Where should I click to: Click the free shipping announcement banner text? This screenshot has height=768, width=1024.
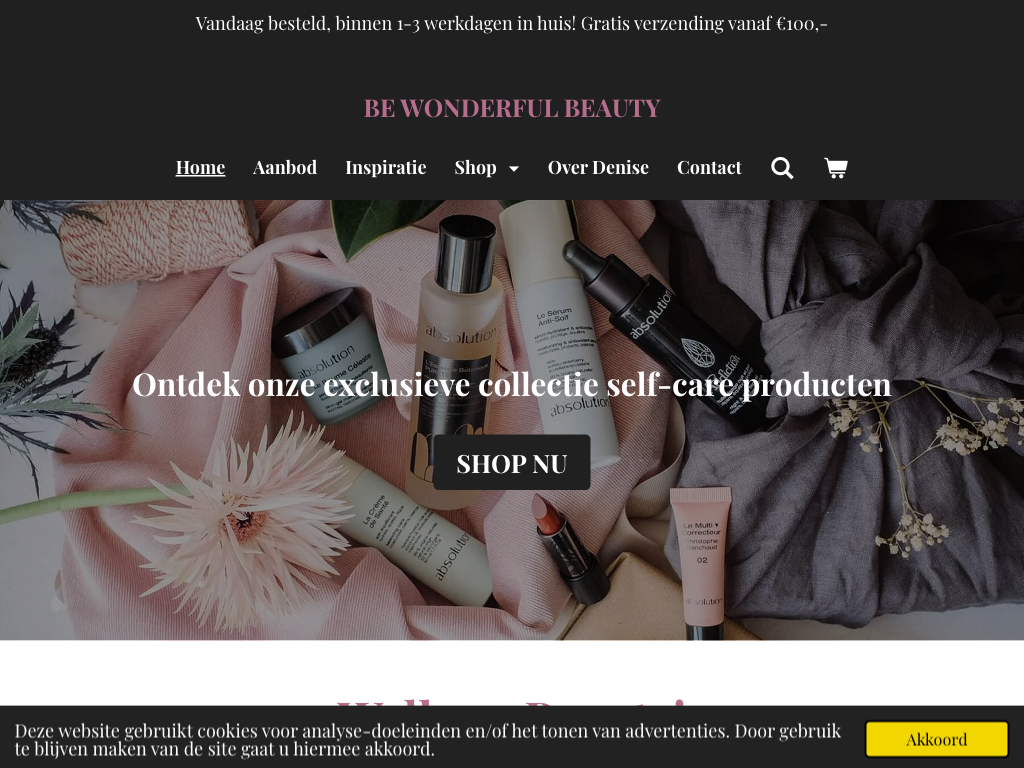[511, 24]
